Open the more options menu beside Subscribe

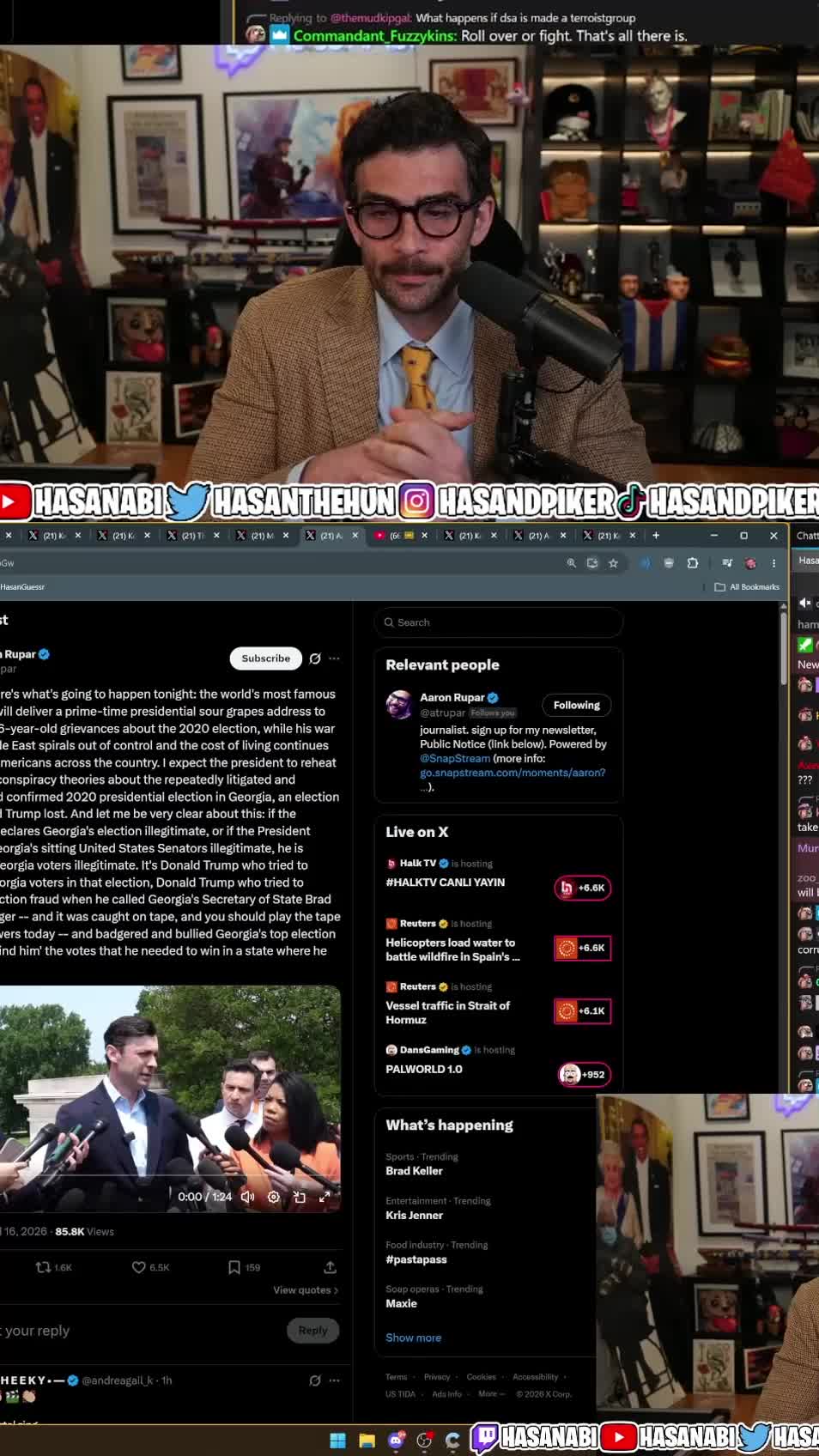click(335, 658)
